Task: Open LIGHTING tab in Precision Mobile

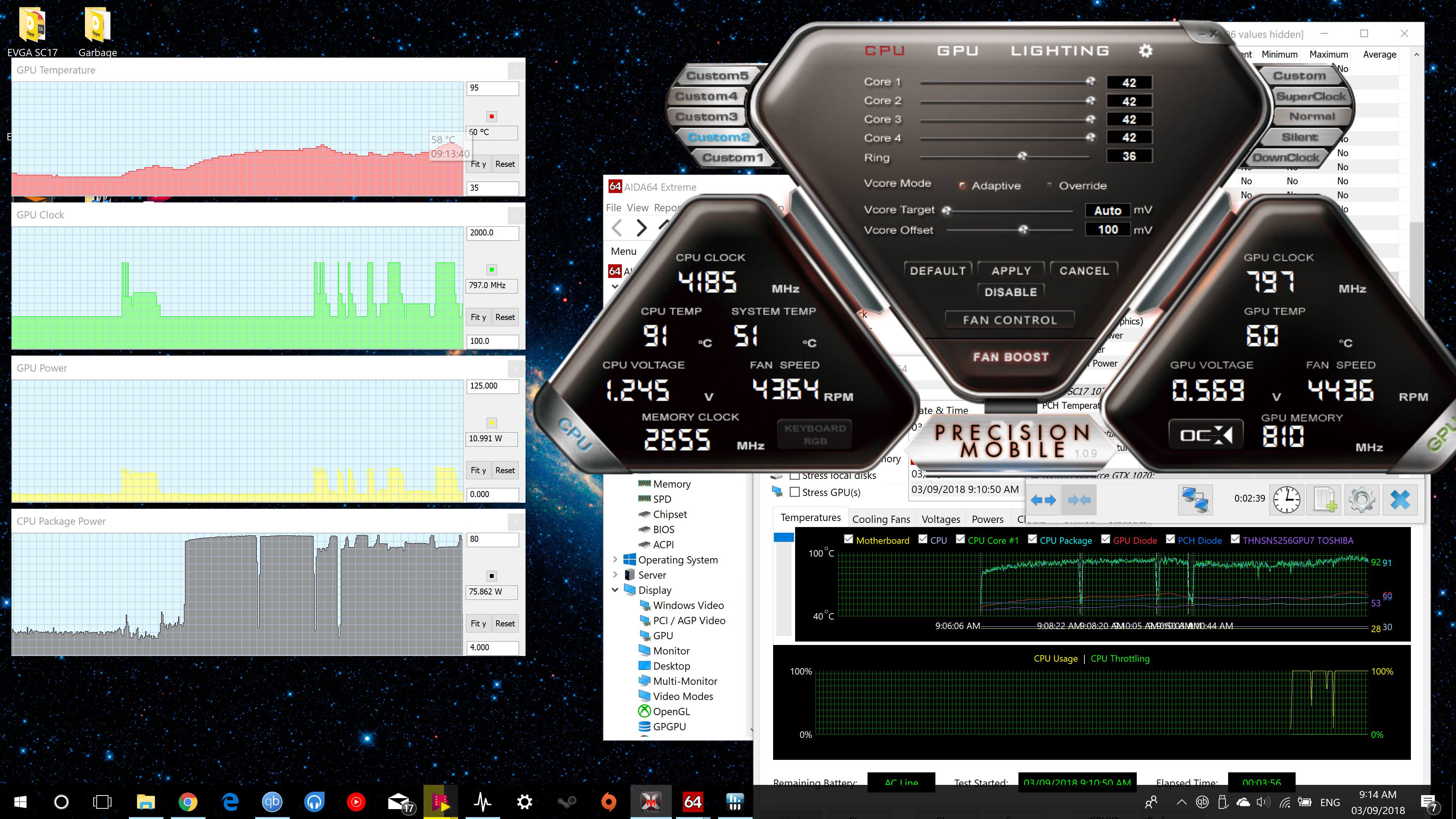Action: click(1060, 51)
